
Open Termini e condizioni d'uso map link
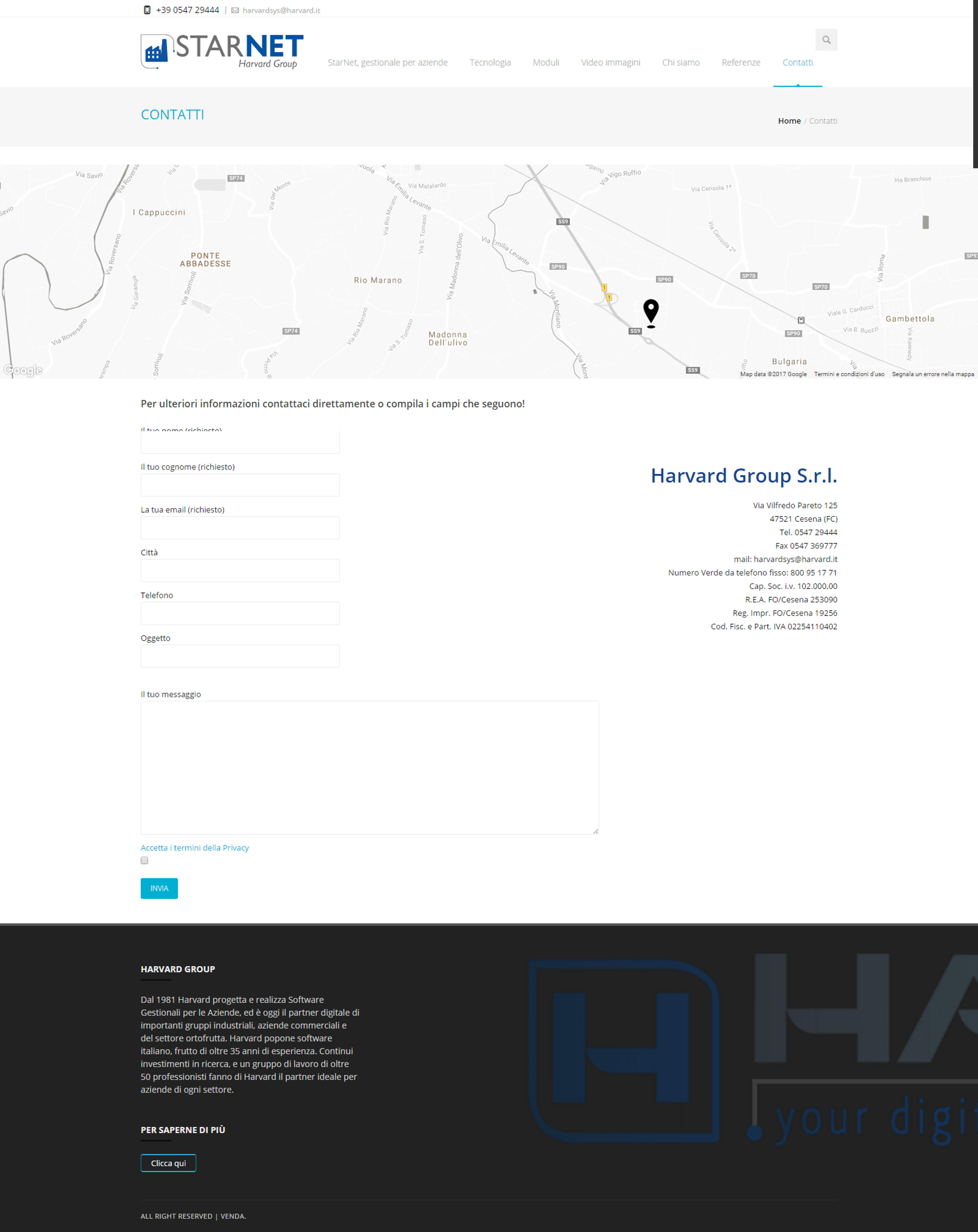[849, 374]
